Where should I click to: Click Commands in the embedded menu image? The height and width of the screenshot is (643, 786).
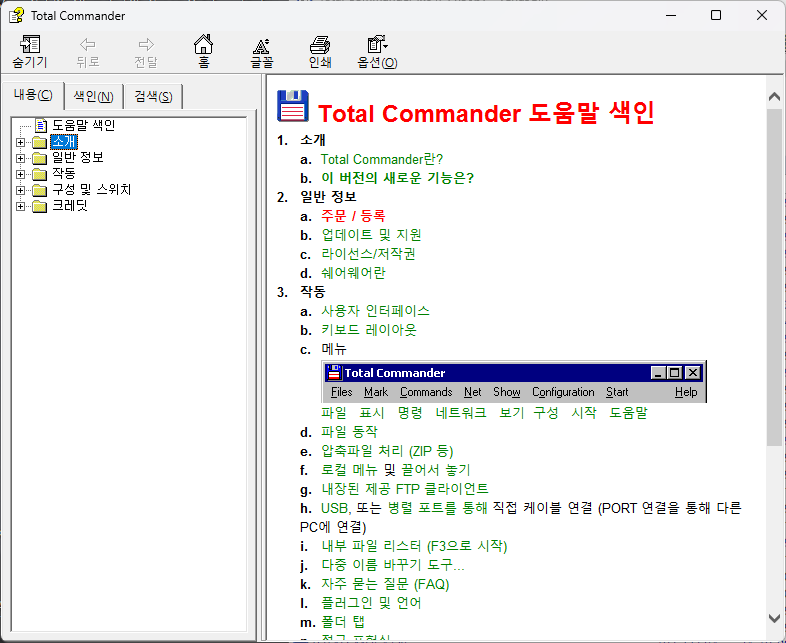click(426, 392)
